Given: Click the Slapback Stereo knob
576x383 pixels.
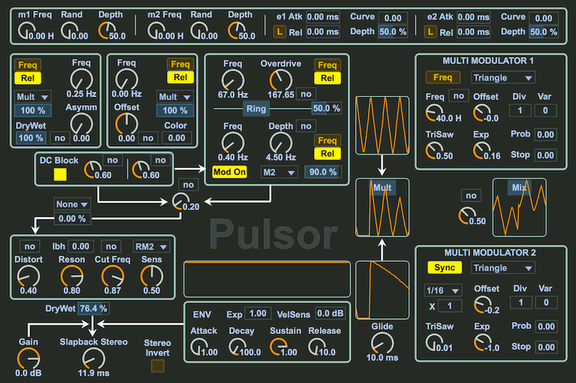Looking at the screenshot, I should coord(93,358).
